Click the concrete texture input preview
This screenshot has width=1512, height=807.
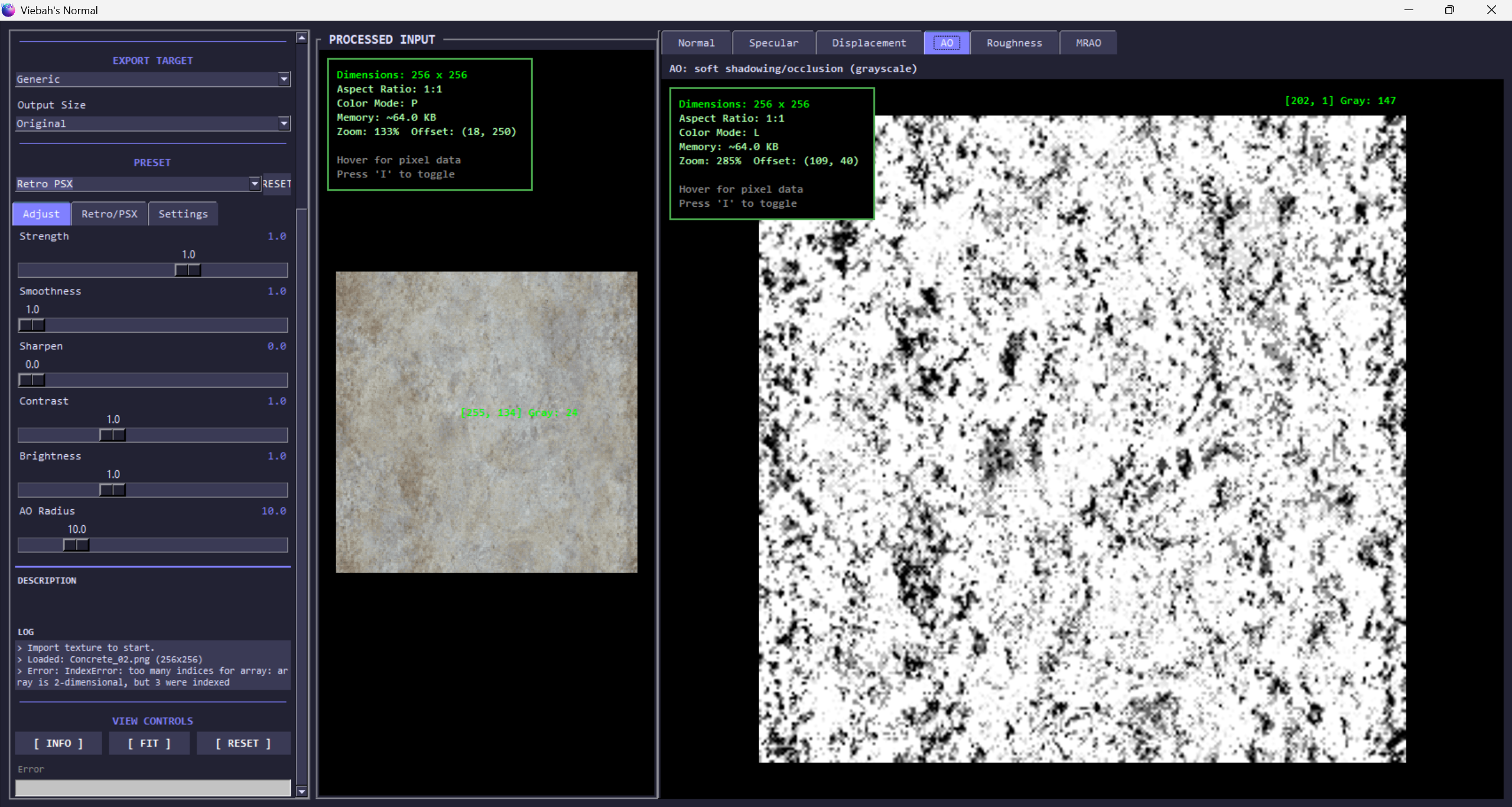pos(486,422)
